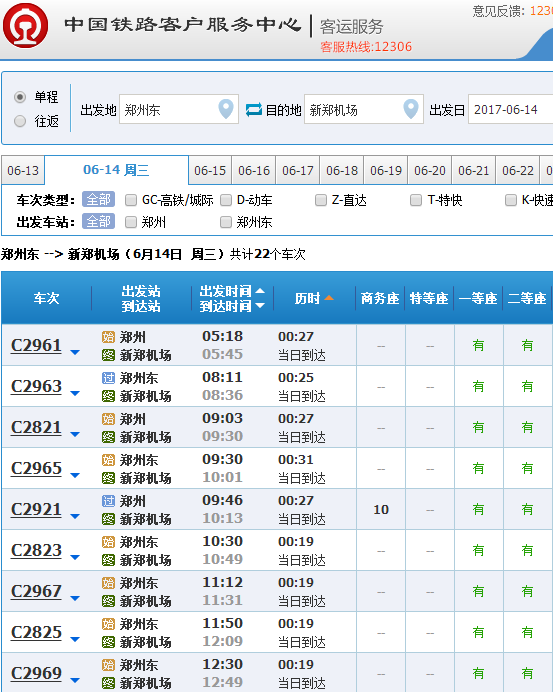Click first-class 有 for train C2963
The image size is (553, 692).
pos(478,387)
